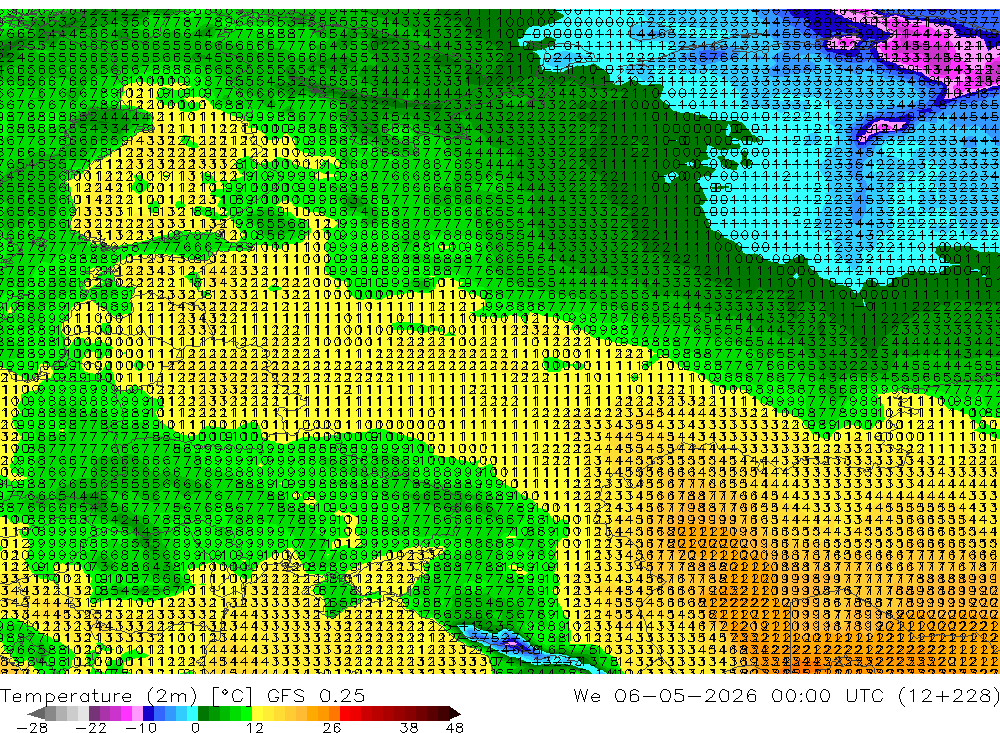This screenshot has width=1000, height=733.
Task: Click the dark blue swatch above -10
Action: tap(148, 714)
